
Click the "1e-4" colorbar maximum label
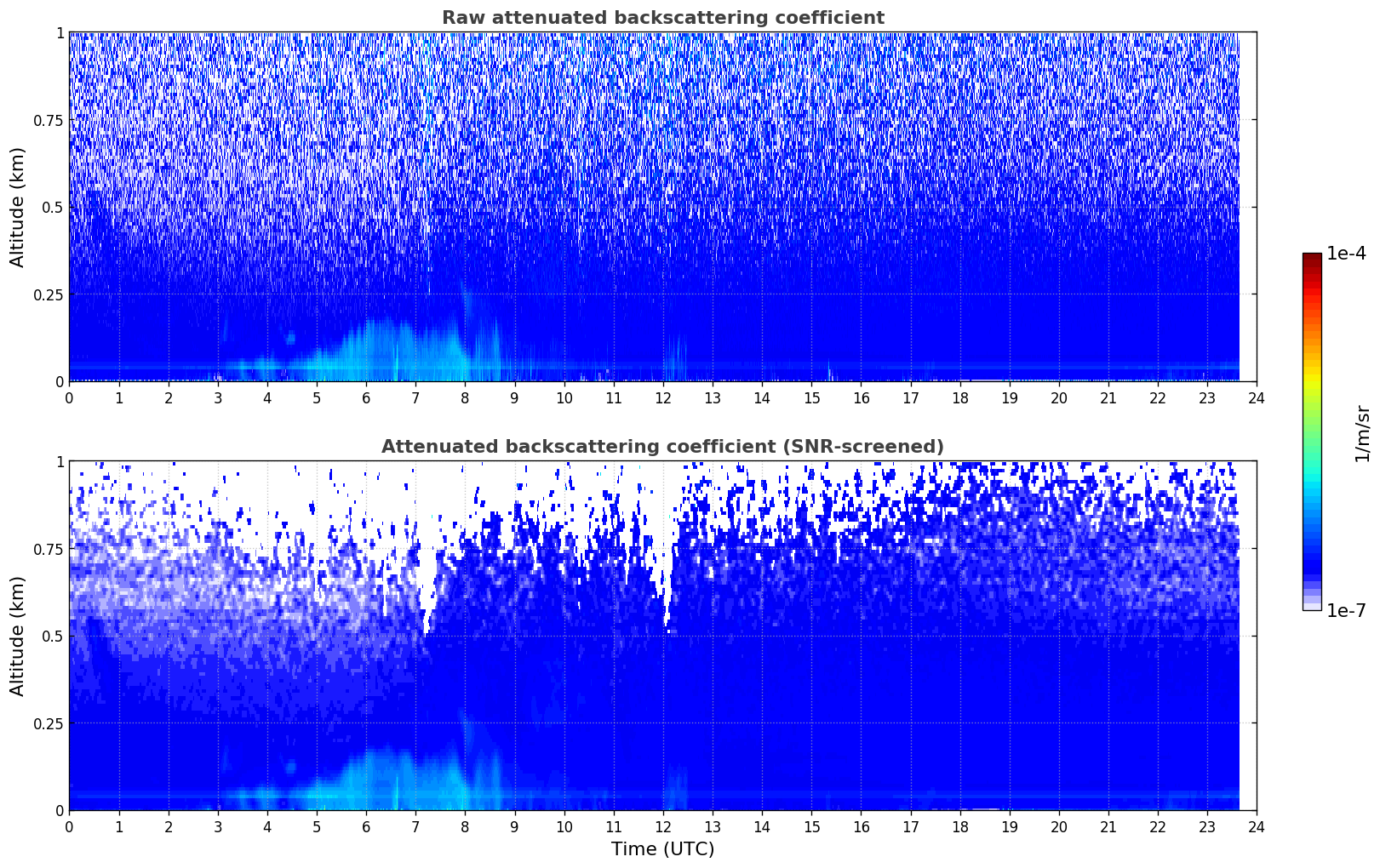click(1347, 254)
